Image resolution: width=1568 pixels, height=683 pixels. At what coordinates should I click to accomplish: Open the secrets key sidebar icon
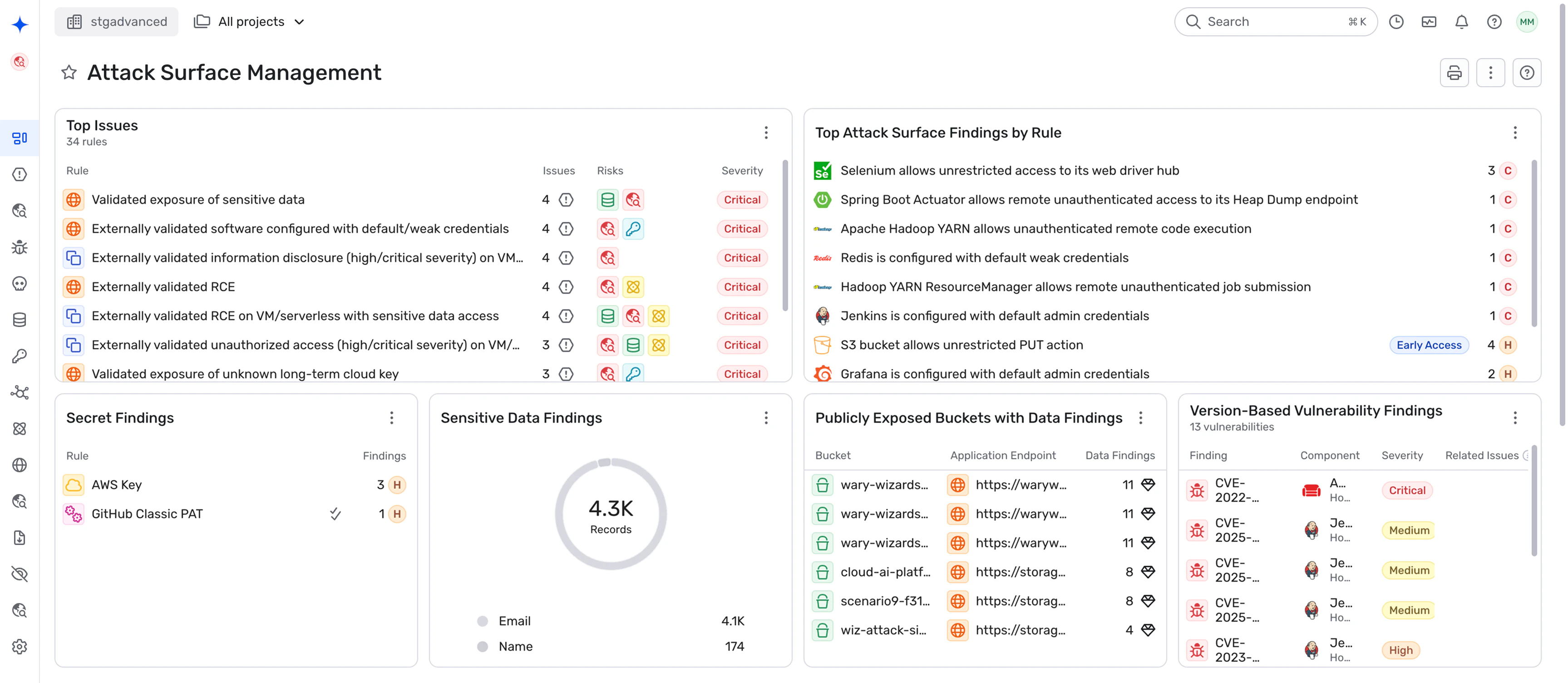(20, 356)
